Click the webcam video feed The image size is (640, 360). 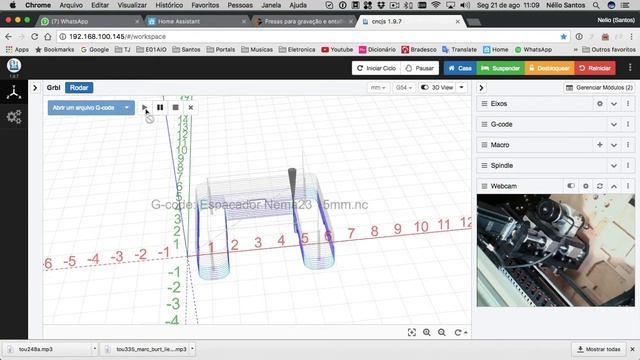point(556,250)
